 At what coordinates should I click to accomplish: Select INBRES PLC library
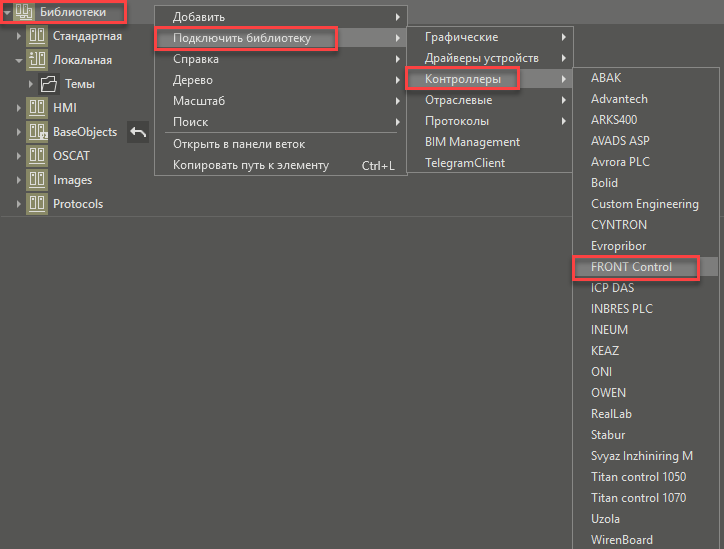click(646, 309)
